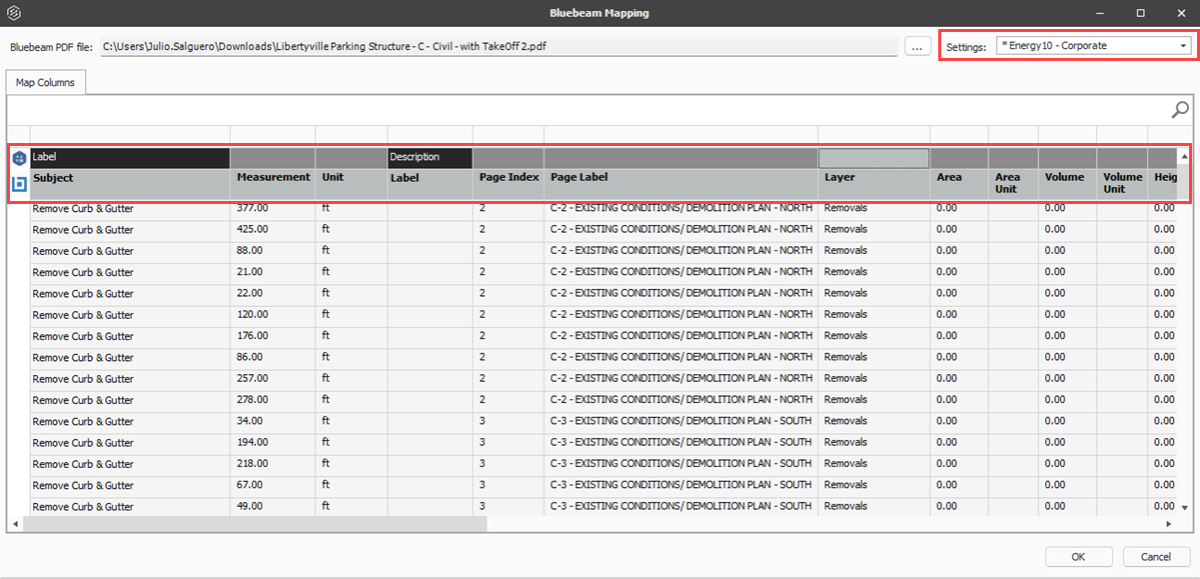The image size is (1200, 579).
Task: Click the application logo in title bar
Action: tap(14, 13)
